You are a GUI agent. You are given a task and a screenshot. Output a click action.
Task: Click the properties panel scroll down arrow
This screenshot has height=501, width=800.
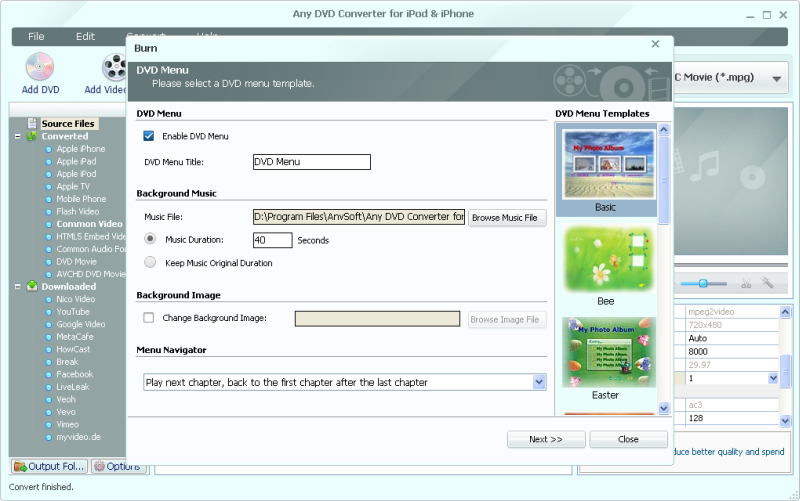tap(785, 420)
